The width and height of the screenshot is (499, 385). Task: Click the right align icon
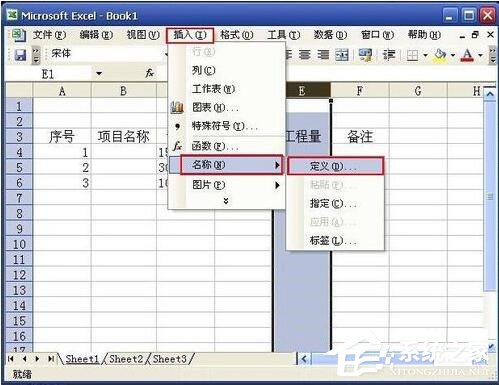pos(323,55)
